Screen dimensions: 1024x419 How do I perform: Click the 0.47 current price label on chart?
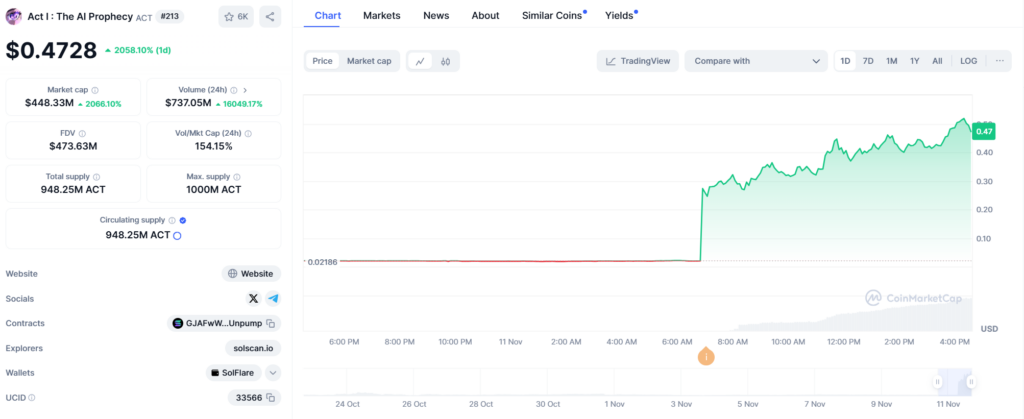point(982,131)
